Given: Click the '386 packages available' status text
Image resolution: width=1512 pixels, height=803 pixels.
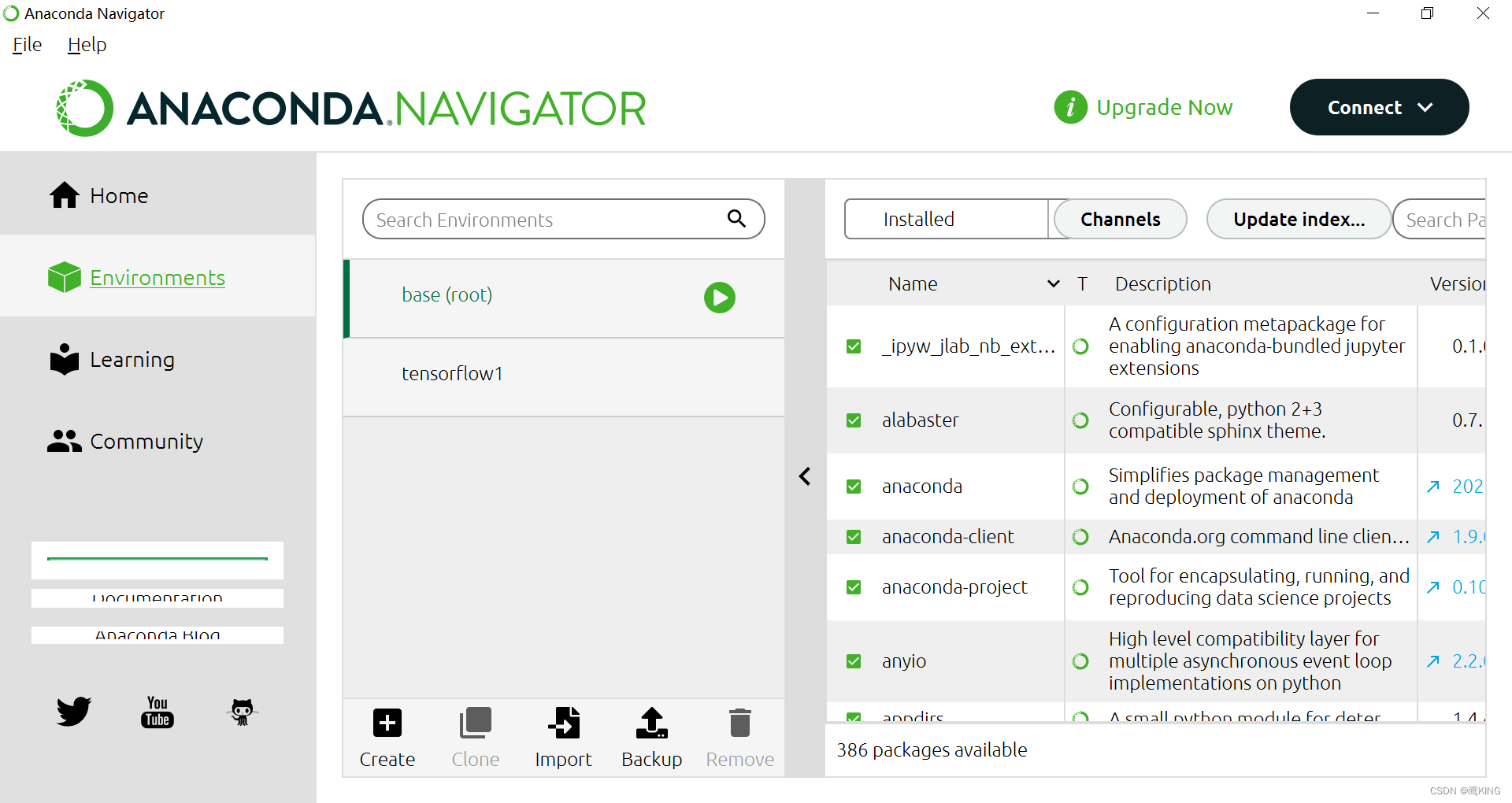Looking at the screenshot, I should point(932,749).
